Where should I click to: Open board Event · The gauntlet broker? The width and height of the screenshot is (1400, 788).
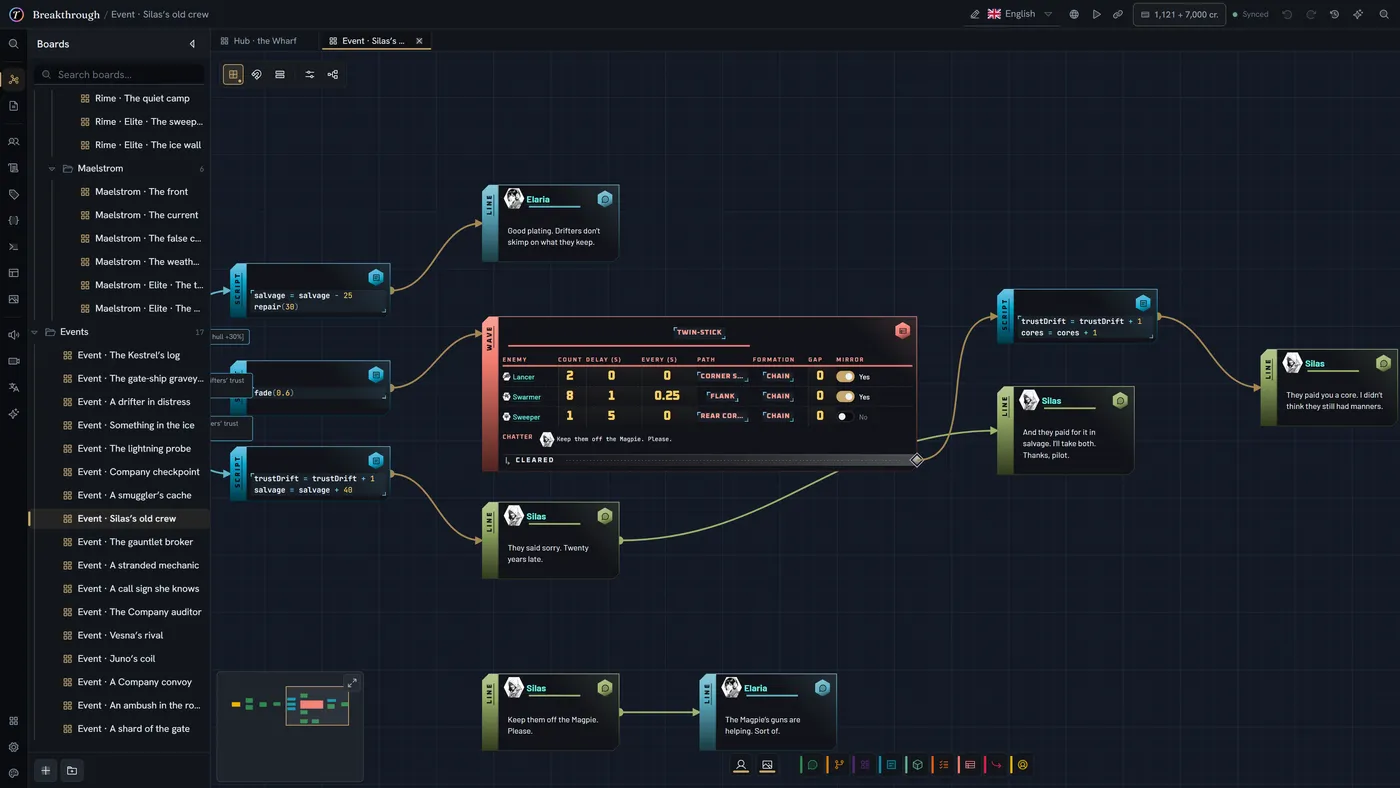coord(120,542)
